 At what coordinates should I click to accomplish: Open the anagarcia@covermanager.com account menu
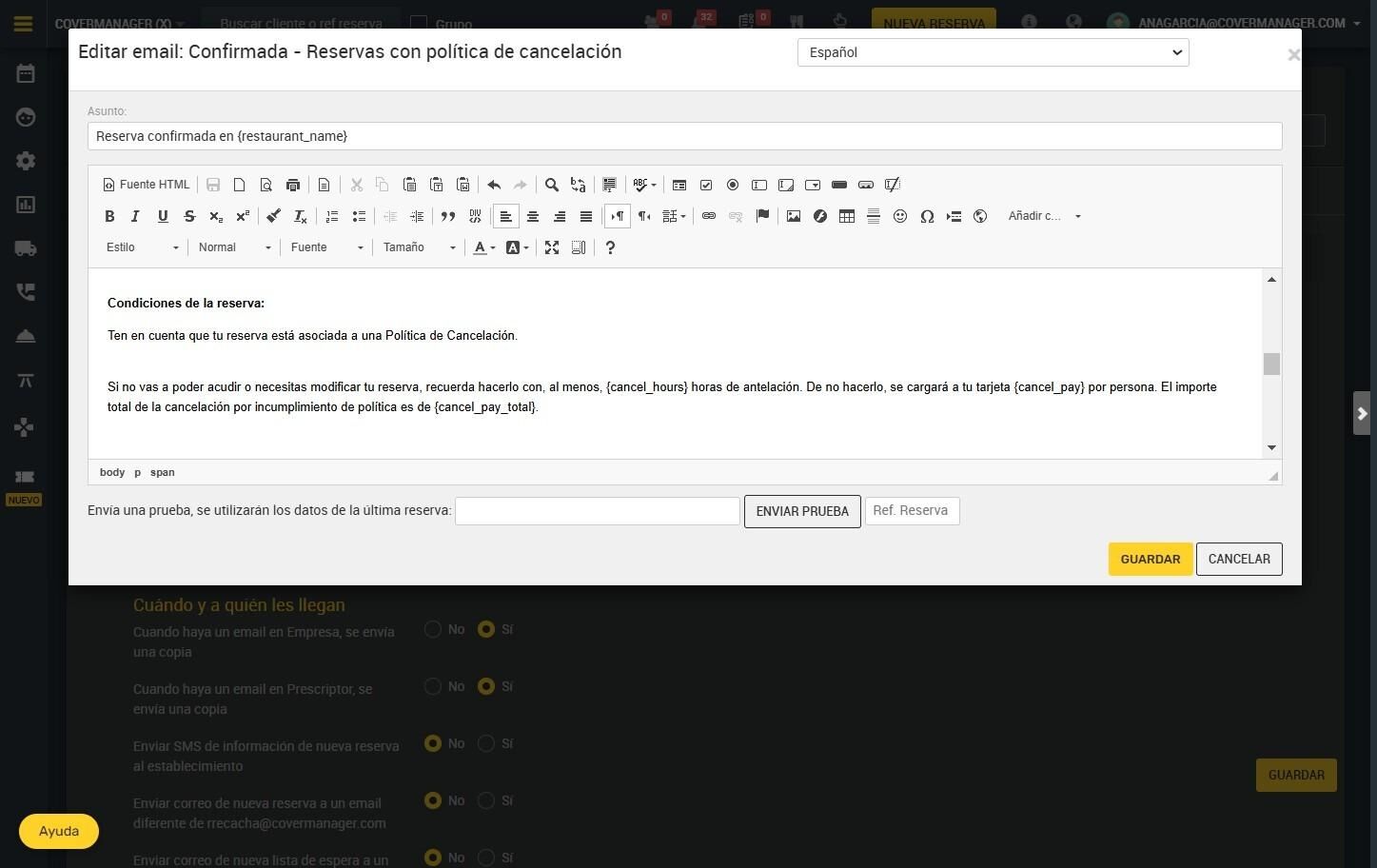(x=1249, y=23)
